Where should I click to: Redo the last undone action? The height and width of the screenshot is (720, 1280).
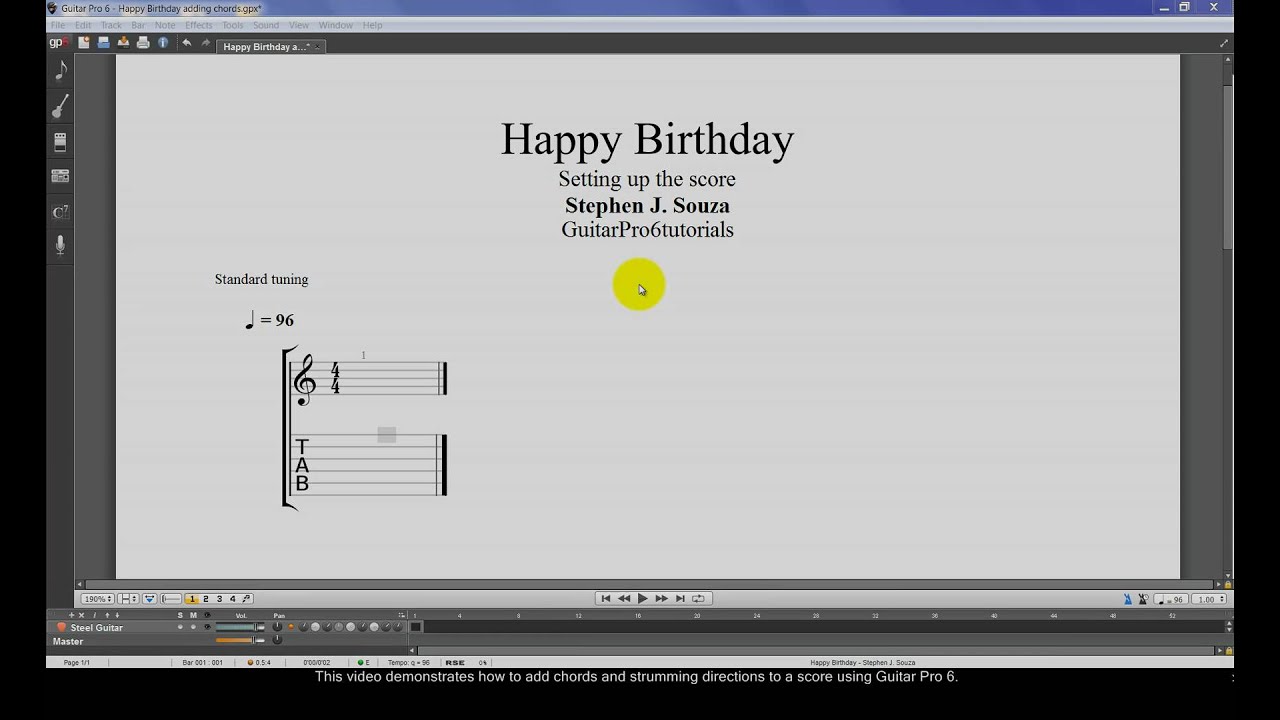click(x=206, y=42)
